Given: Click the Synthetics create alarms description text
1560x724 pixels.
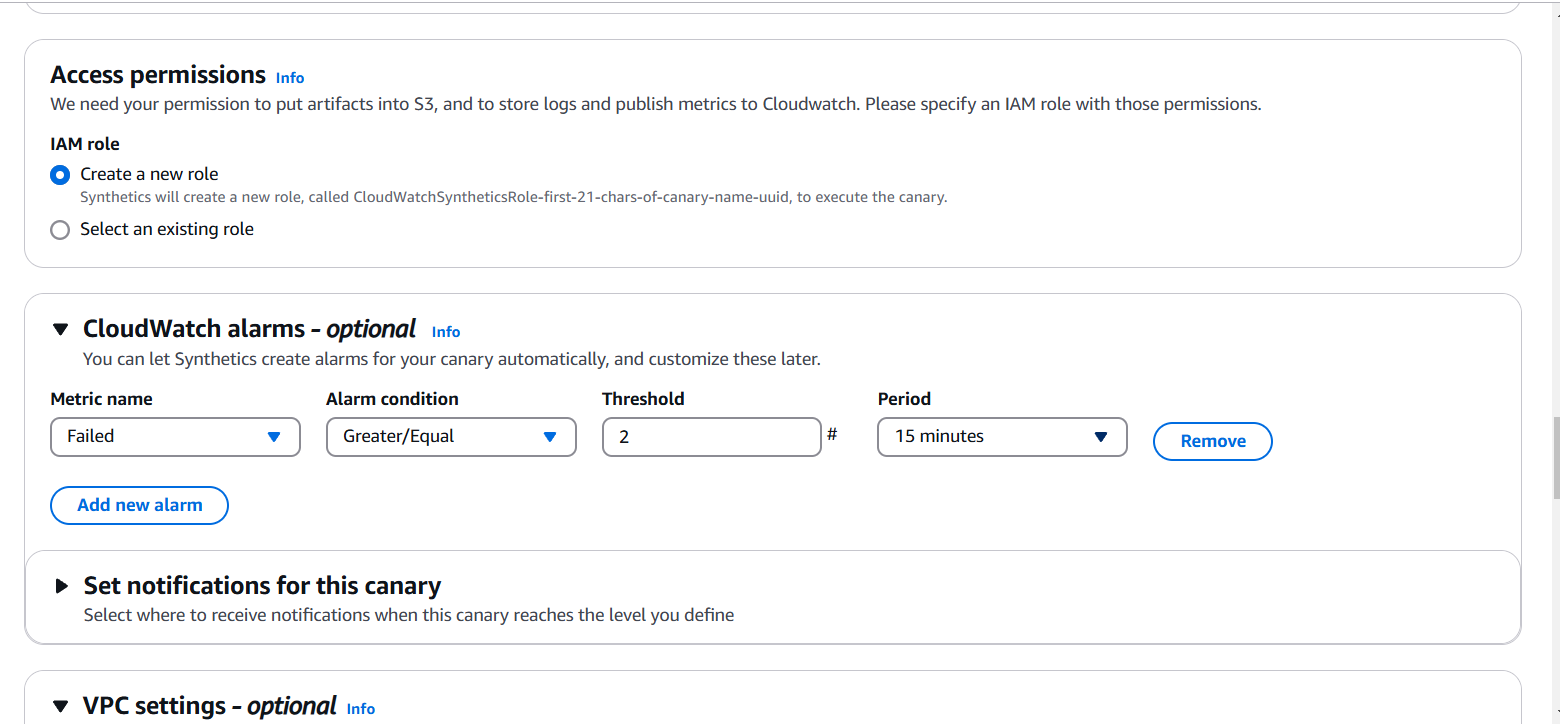Looking at the screenshot, I should [x=452, y=359].
